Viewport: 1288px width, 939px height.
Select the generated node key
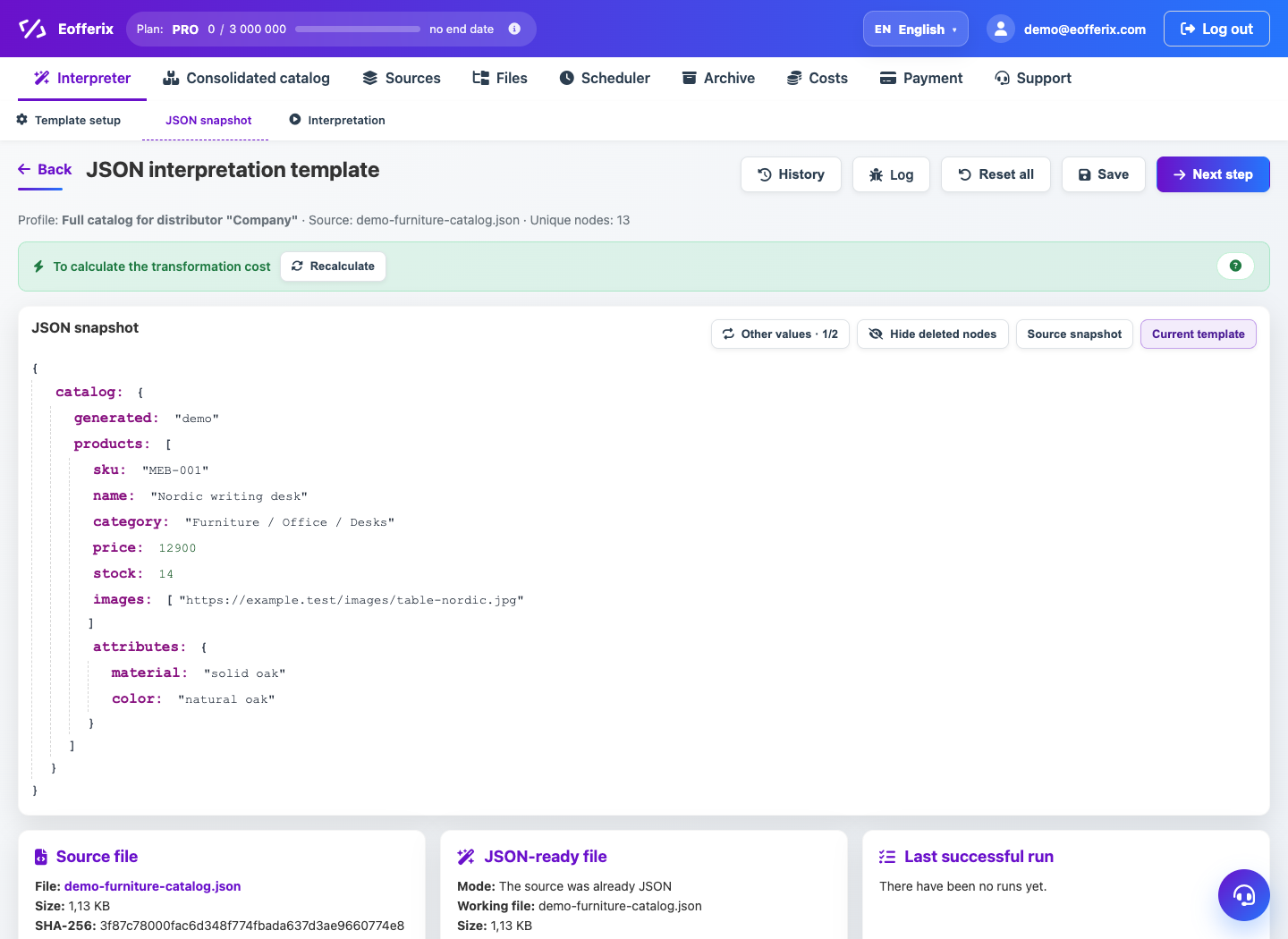pyautogui.click(x=116, y=418)
